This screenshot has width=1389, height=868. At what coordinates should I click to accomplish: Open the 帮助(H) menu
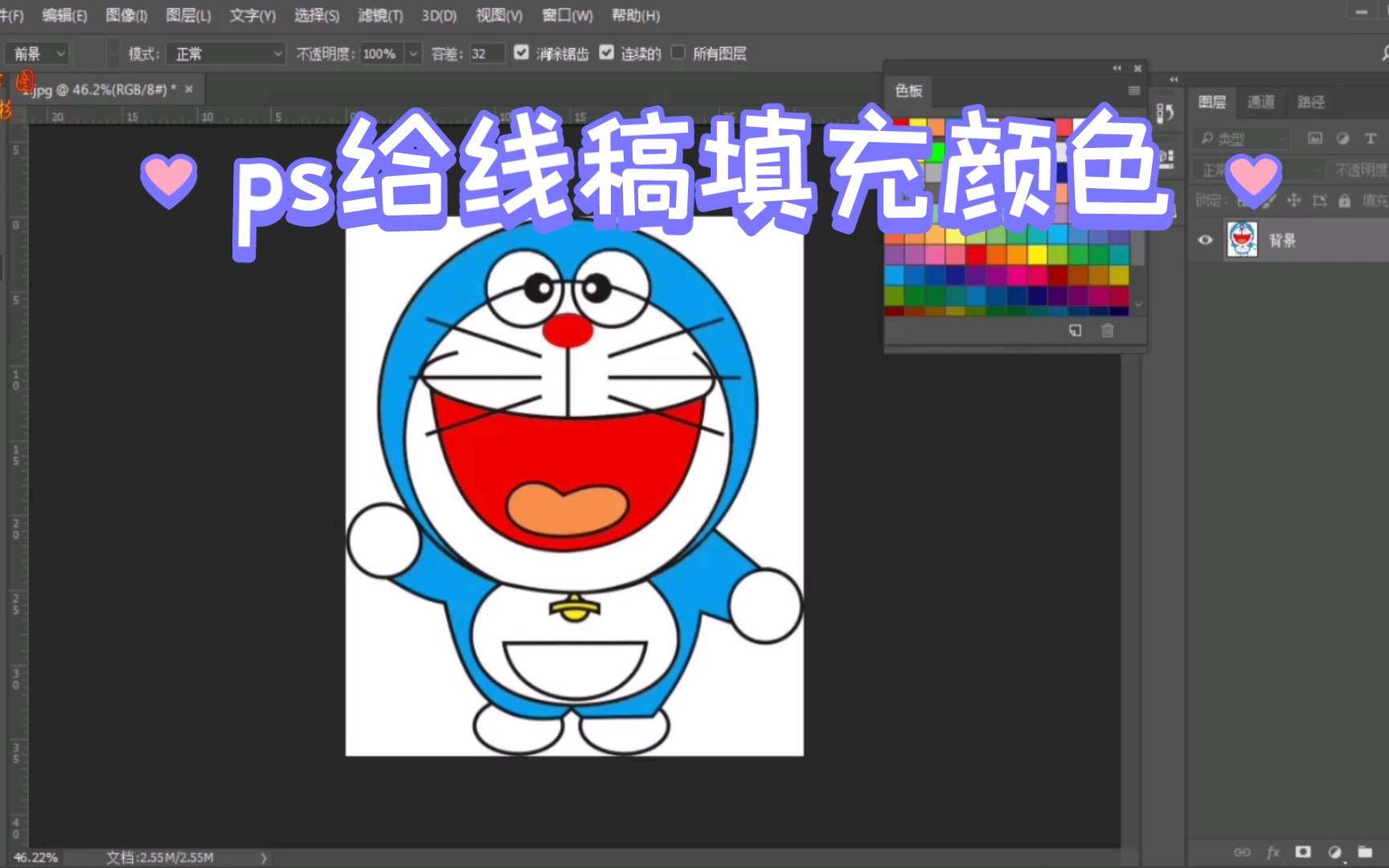[635, 15]
